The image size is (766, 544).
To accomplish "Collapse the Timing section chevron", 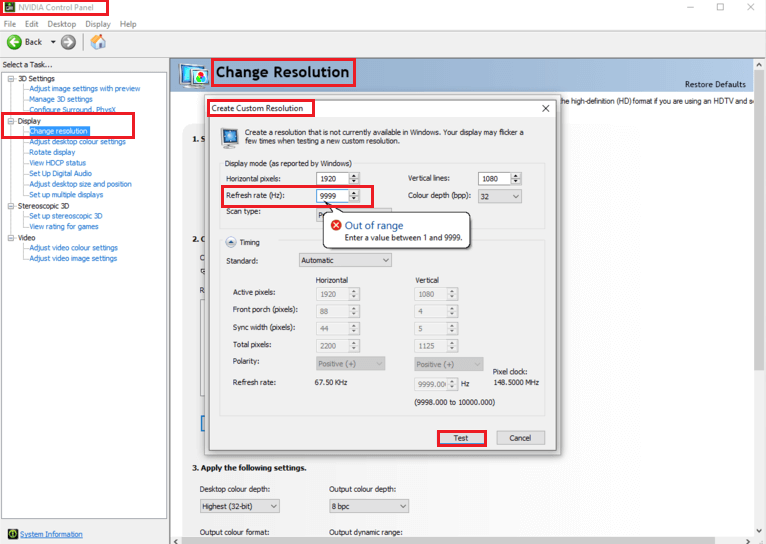I will point(231,242).
